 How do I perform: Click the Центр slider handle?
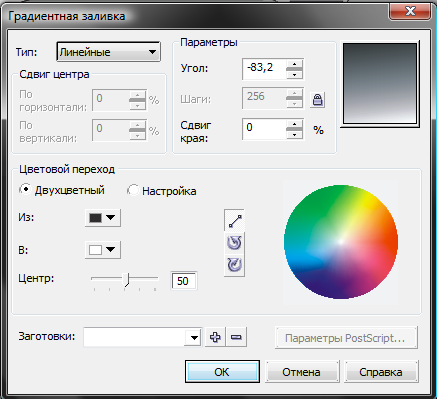point(126,279)
